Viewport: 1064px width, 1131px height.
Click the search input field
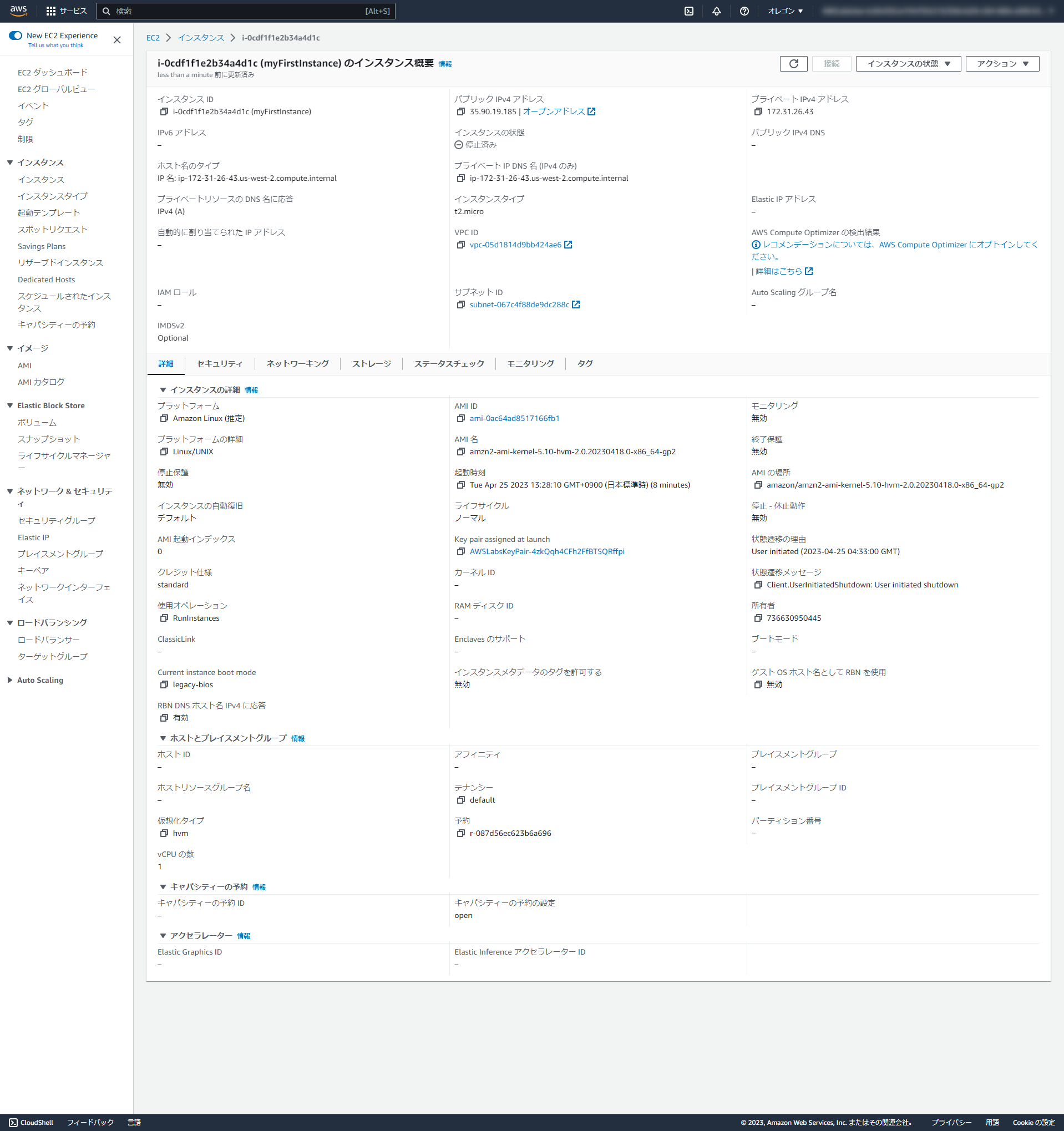[x=245, y=10]
